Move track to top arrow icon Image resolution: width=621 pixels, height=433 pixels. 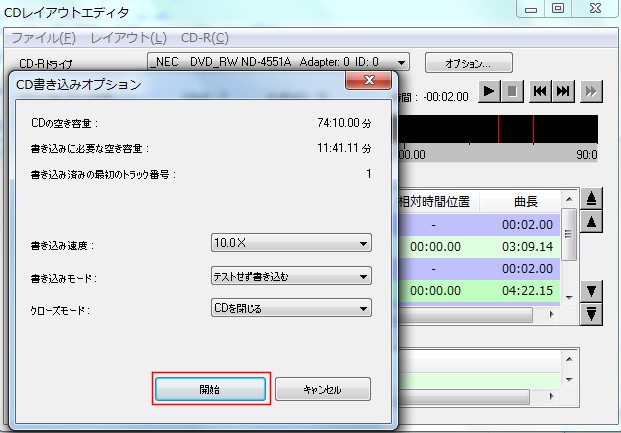[x=592, y=199]
